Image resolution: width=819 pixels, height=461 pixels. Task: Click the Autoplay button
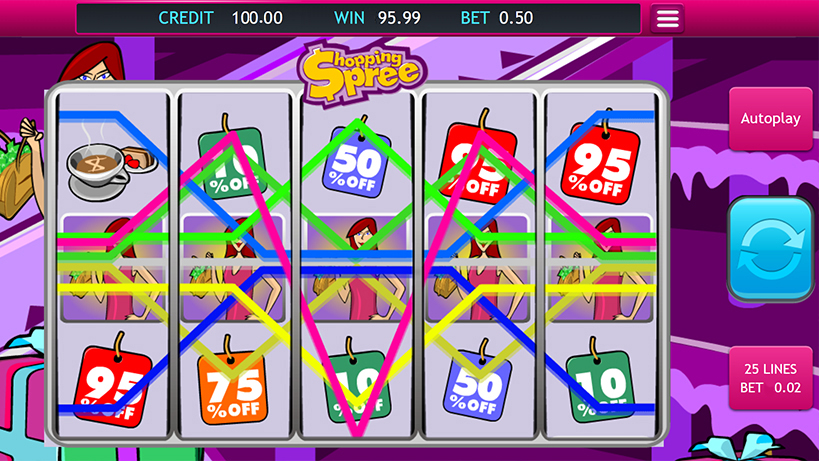click(x=770, y=119)
